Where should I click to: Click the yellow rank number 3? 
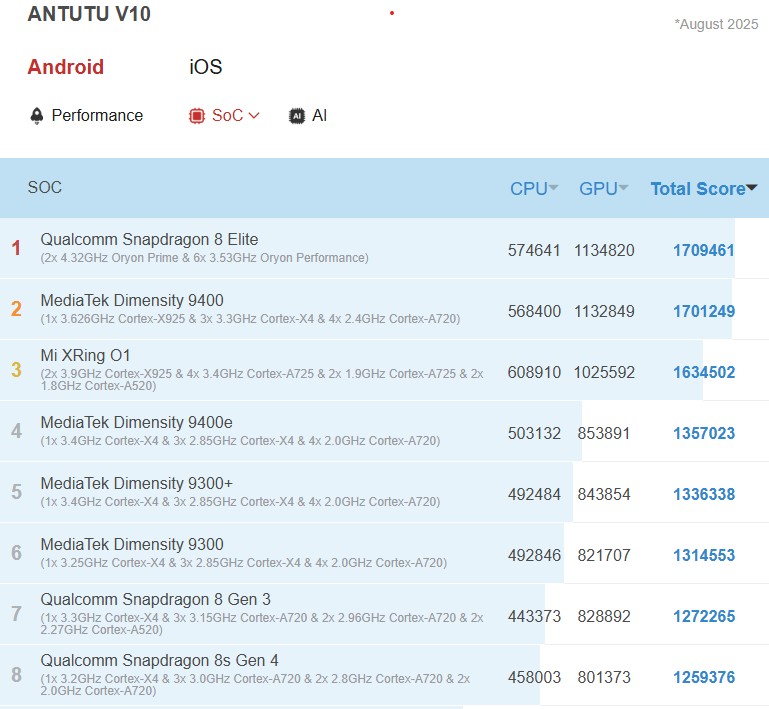(x=16, y=370)
